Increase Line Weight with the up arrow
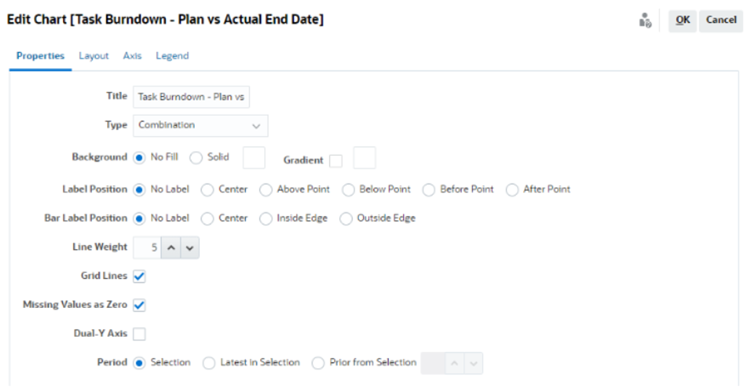Viewport: 751px width, 392px height. [171, 248]
